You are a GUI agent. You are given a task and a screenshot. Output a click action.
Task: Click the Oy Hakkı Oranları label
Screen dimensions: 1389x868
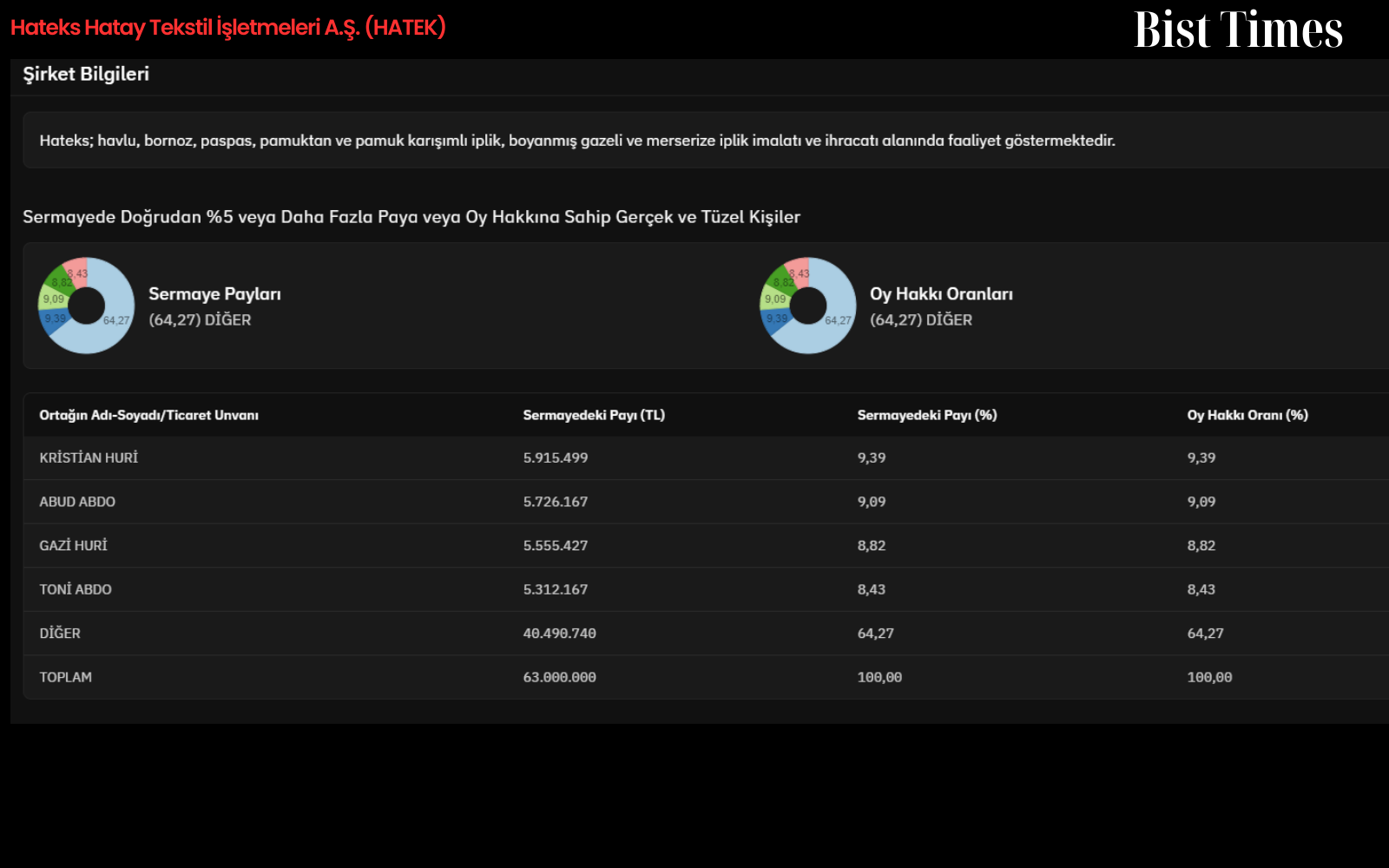pyautogui.click(x=941, y=294)
